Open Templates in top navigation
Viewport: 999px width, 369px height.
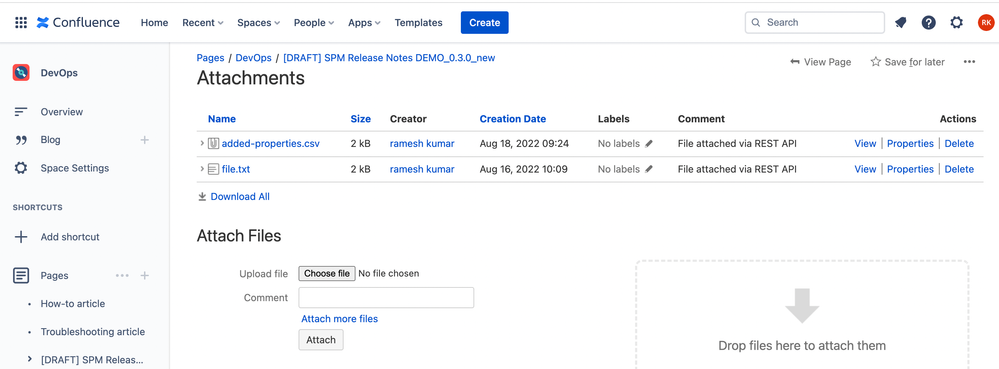pyautogui.click(x=419, y=22)
